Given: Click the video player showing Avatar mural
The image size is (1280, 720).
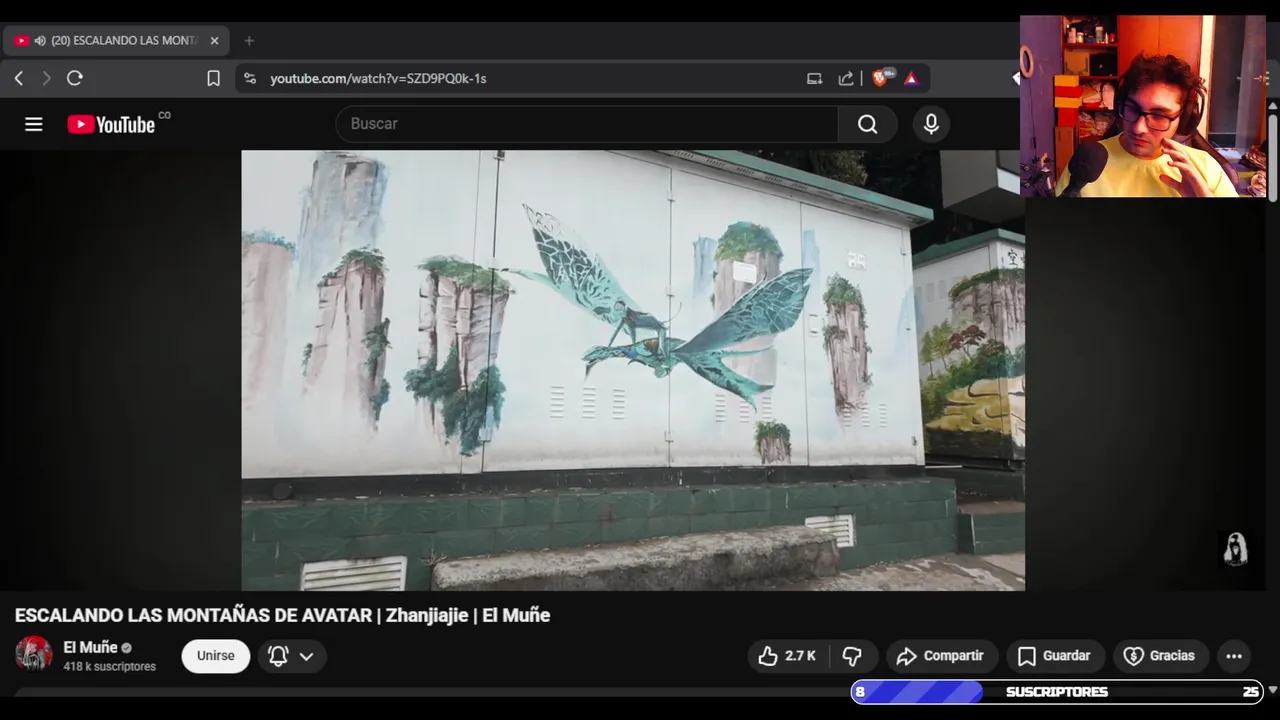Looking at the screenshot, I should 633,370.
